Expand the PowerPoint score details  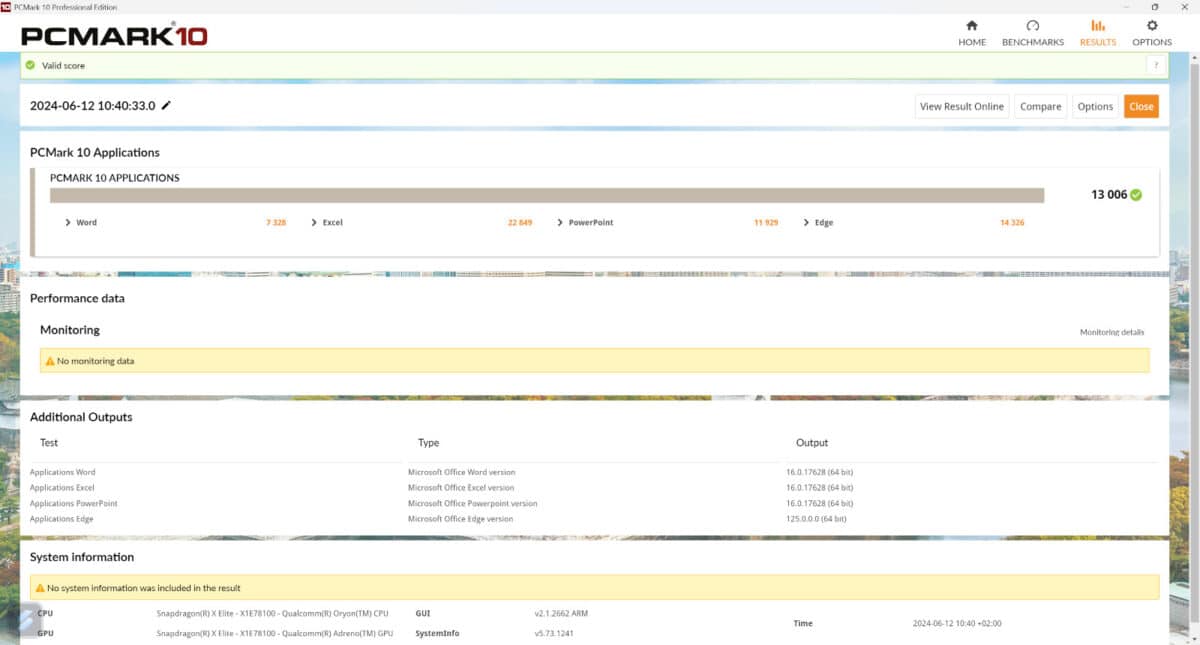(560, 222)
